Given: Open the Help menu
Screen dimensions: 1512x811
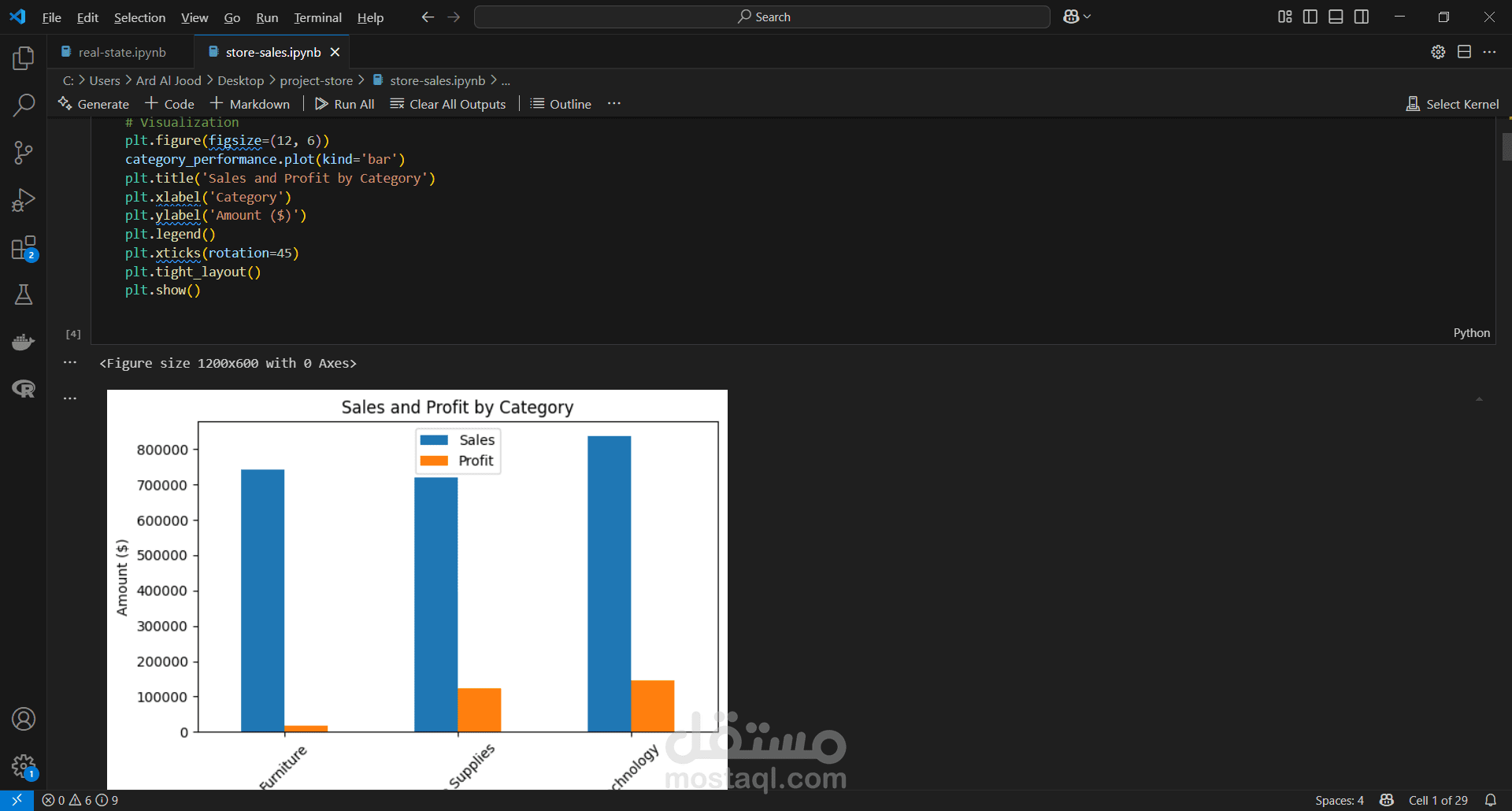Looking at the screenshot, I should (x=370, y=17).
